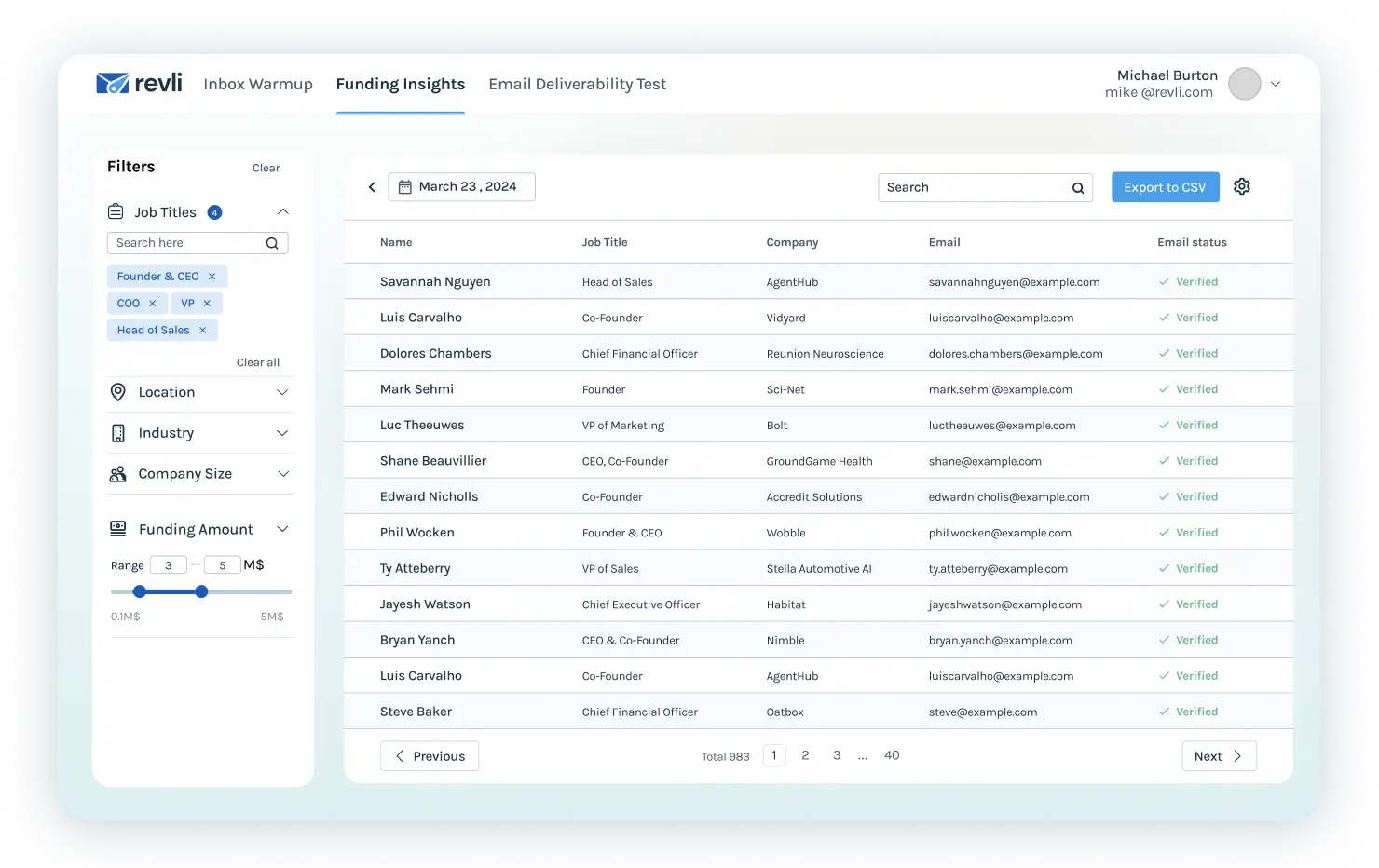1379x868 pixels.
Task: Click company Reunion Neuroscience
Action: pos(826,354)
